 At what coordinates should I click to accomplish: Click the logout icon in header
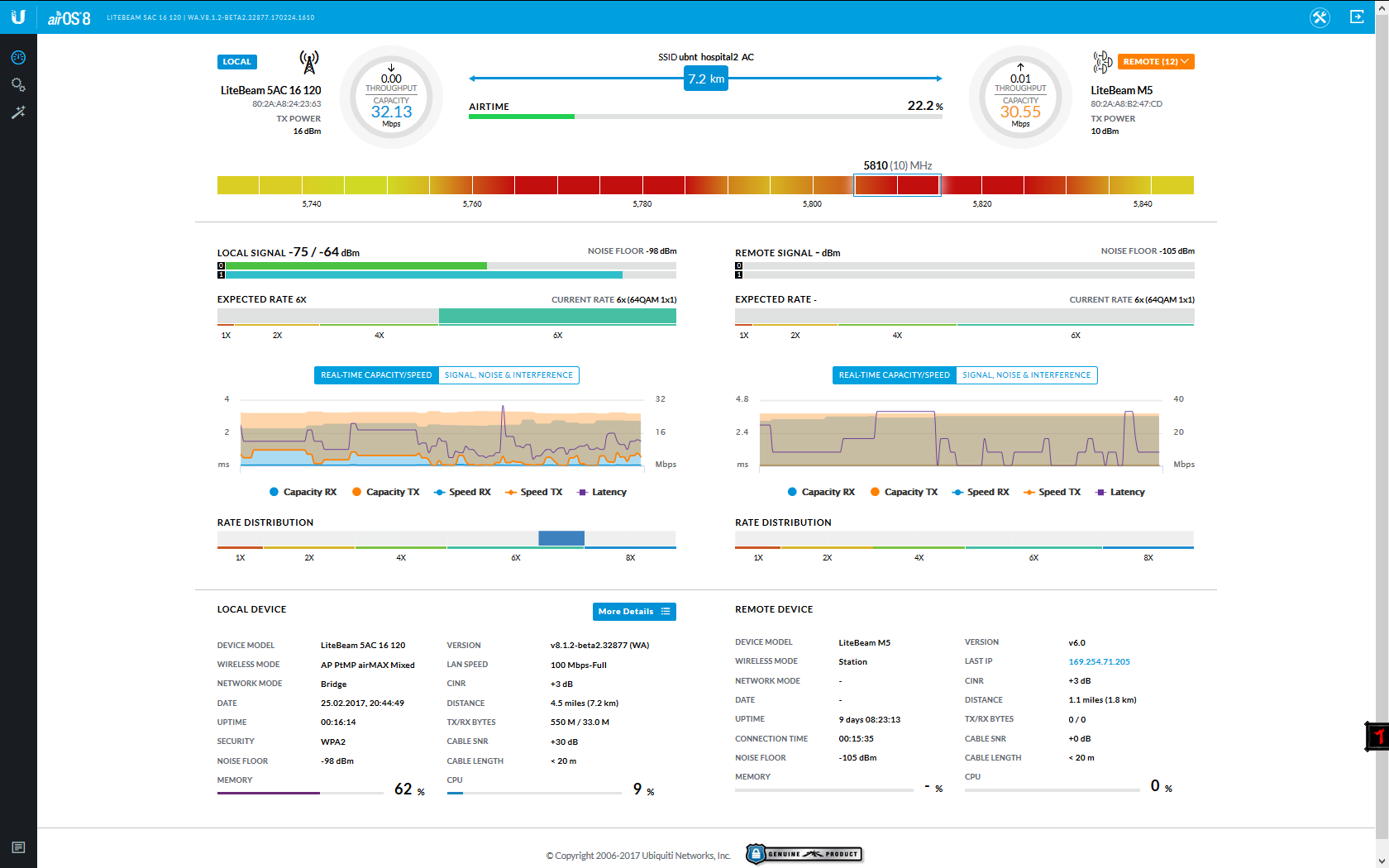point(1357,17)
